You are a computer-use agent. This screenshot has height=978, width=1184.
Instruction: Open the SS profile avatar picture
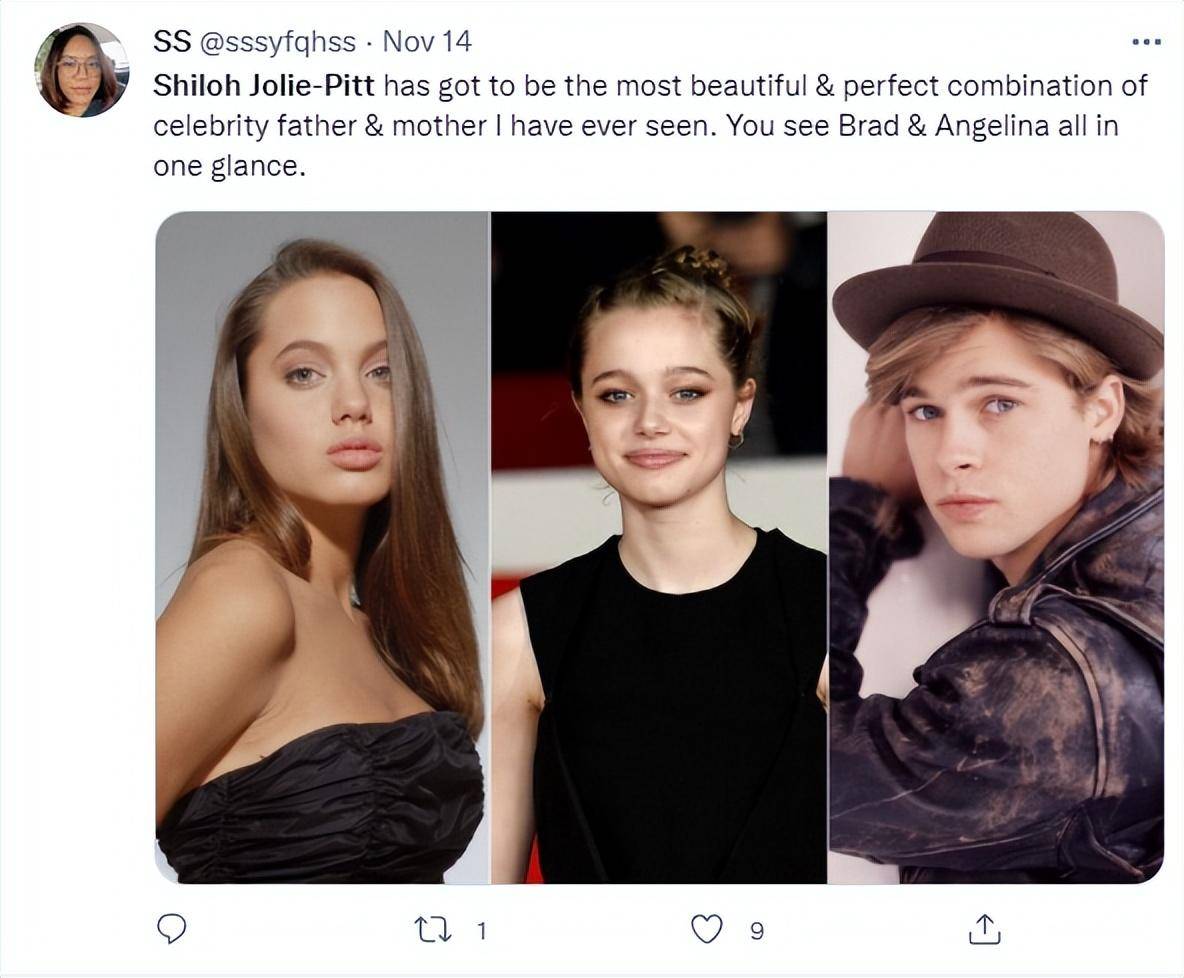82,69
